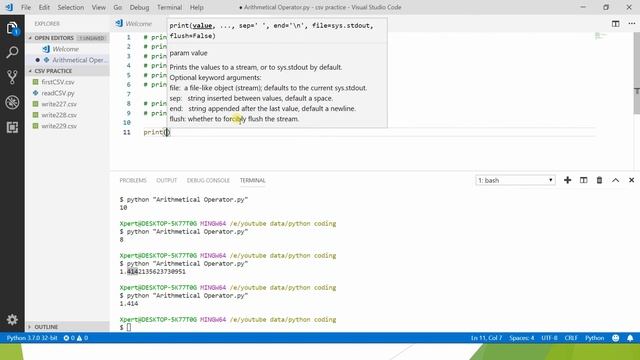Maximize the panel with up chevron

click(616, 180)
